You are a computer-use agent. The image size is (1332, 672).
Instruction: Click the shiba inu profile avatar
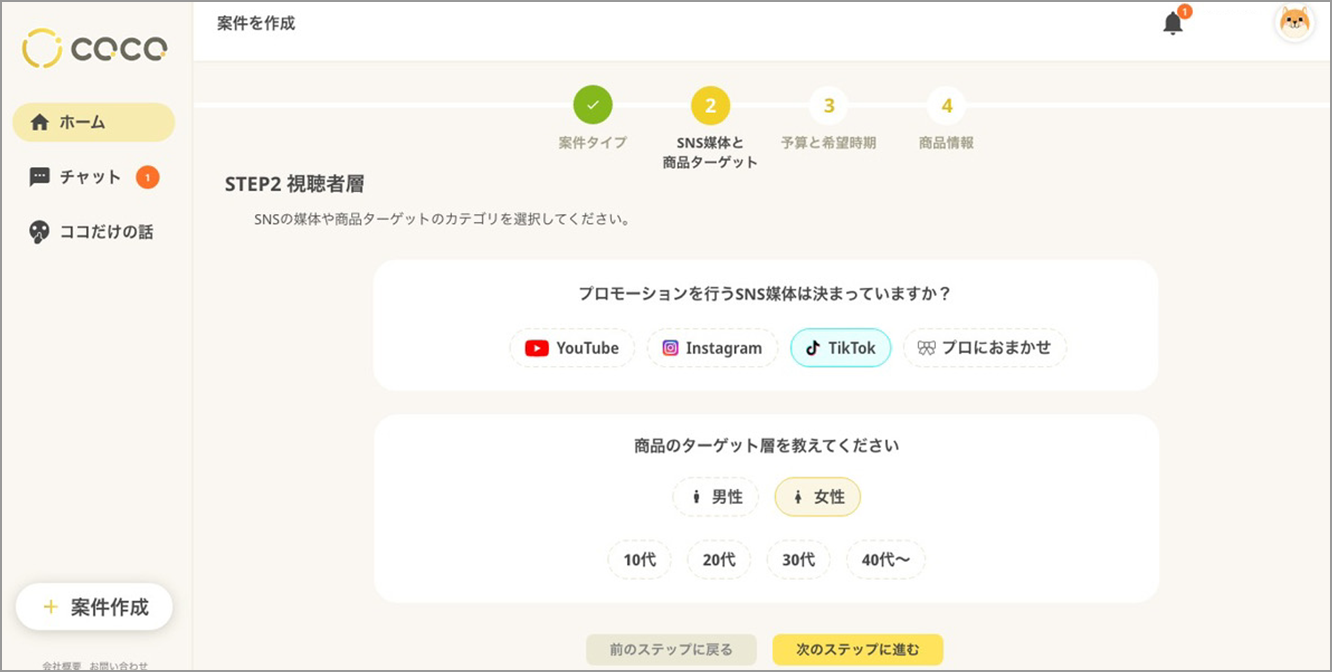1295,22
